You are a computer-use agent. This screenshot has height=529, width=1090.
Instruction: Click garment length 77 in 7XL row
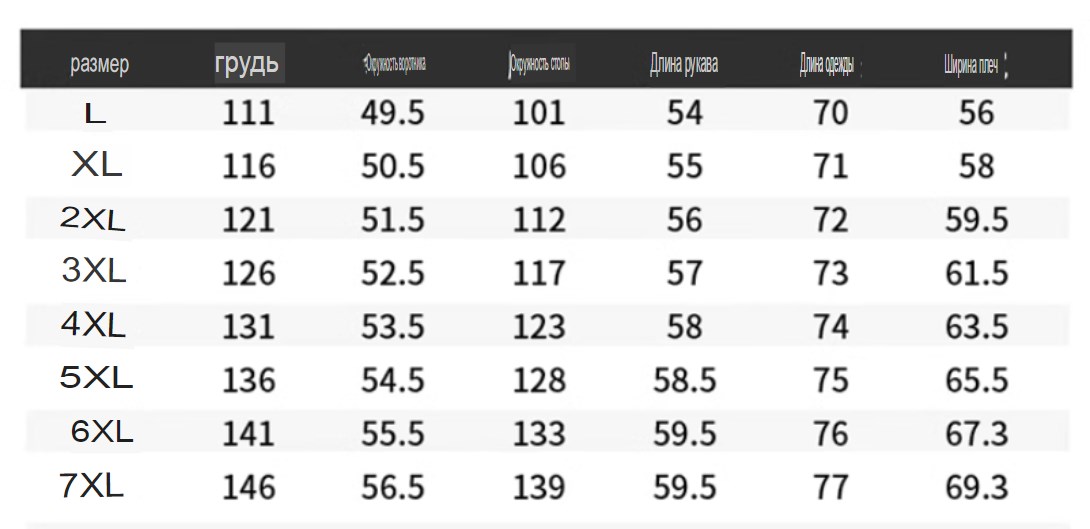831,487
